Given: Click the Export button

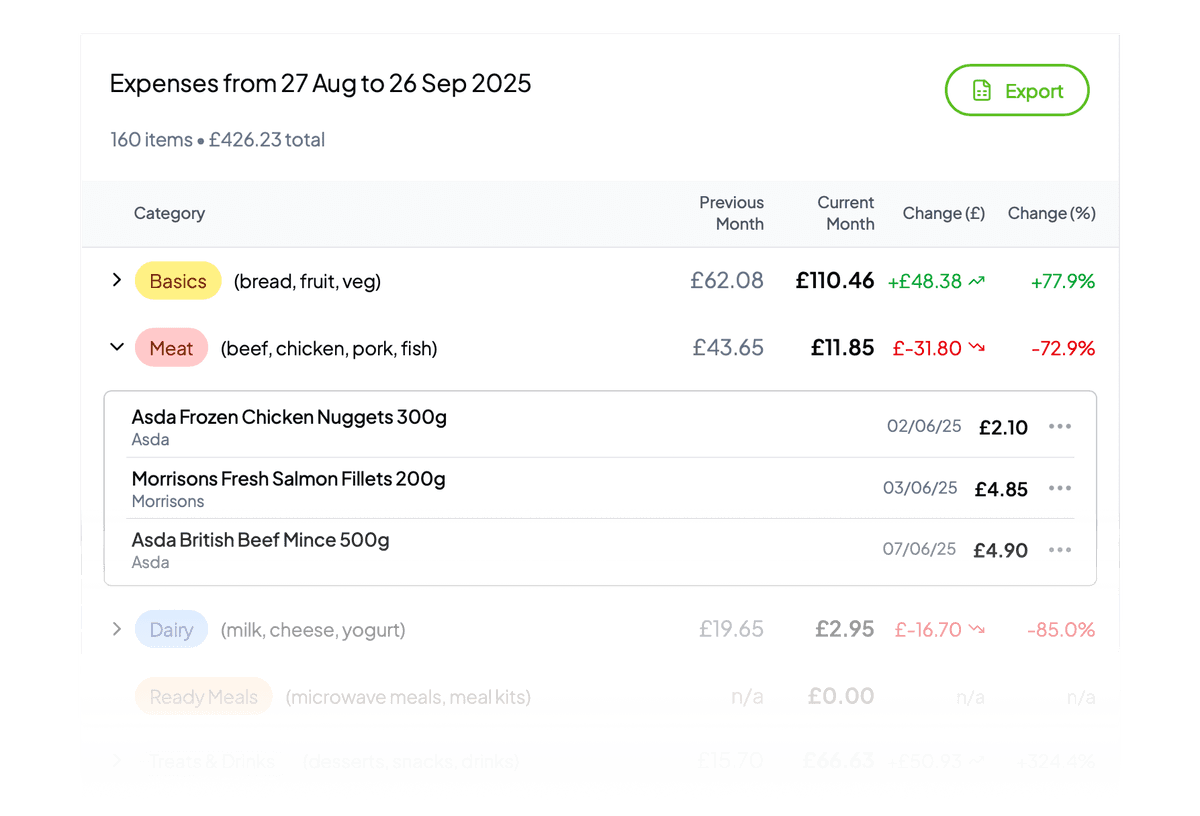Looking at the screenshot, I should coord(1017,90).
